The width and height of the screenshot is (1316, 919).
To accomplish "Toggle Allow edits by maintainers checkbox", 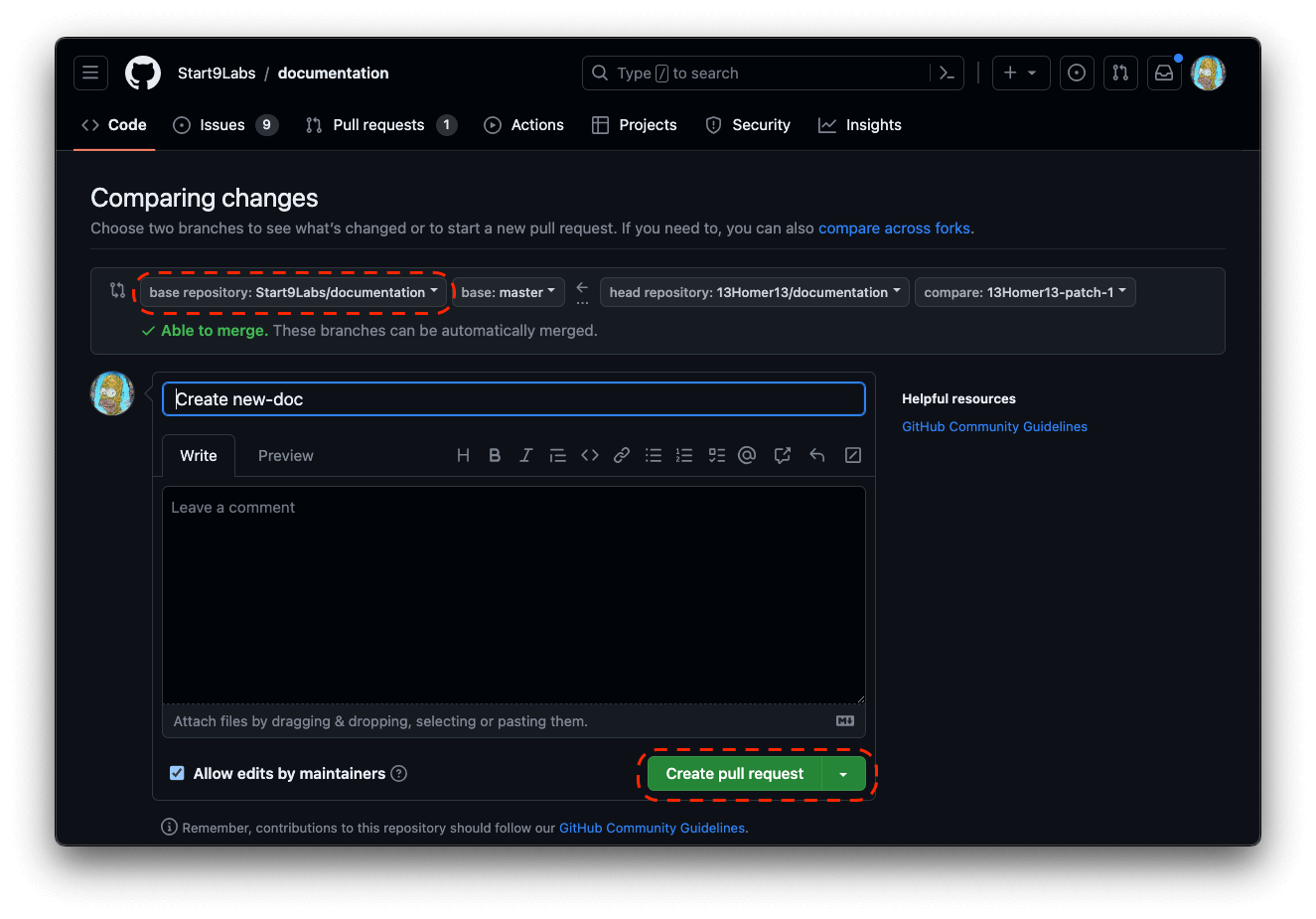I will pyautogui.click(x=177, y=773).
